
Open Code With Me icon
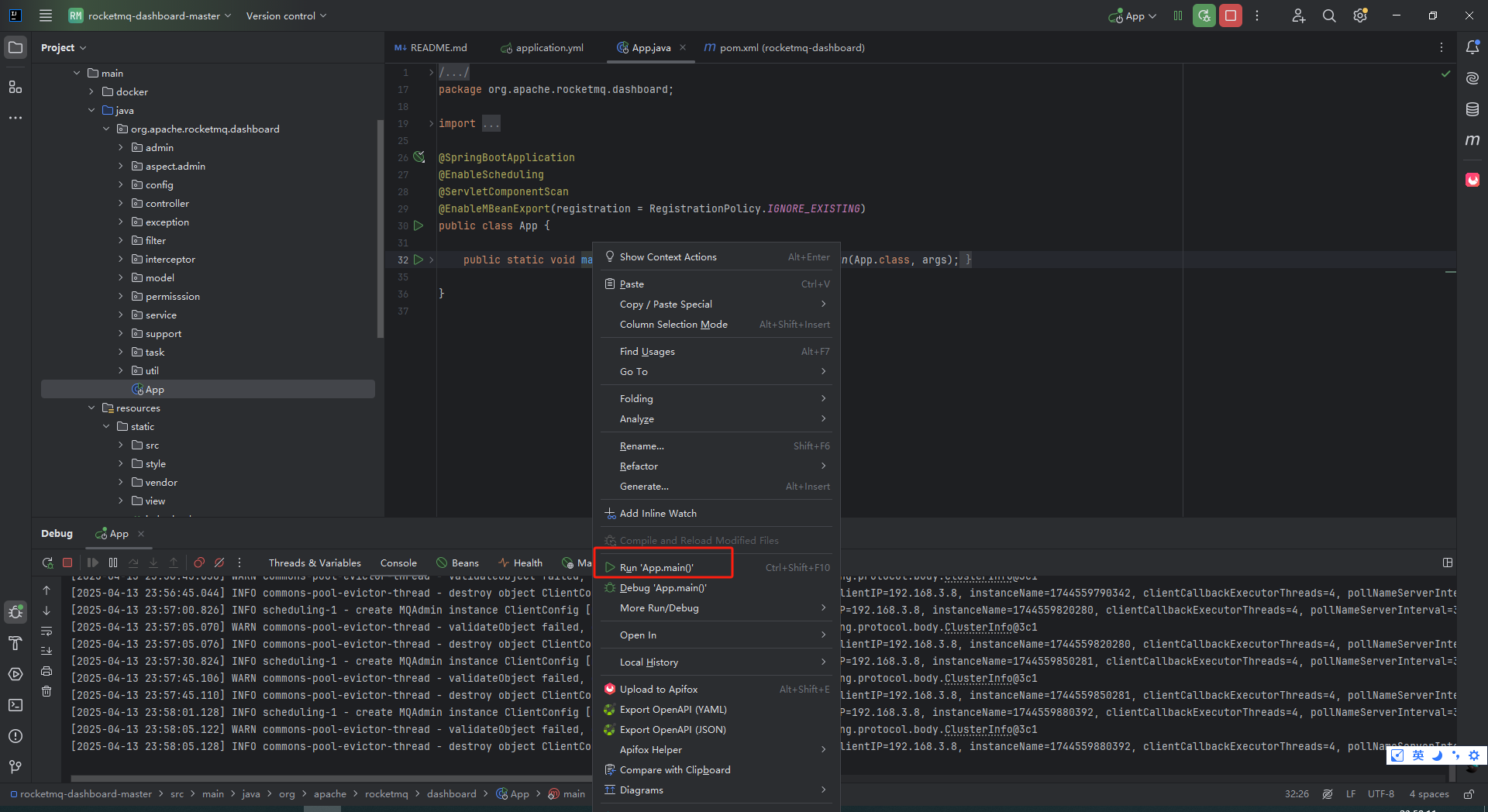(x=1298, y=15)
